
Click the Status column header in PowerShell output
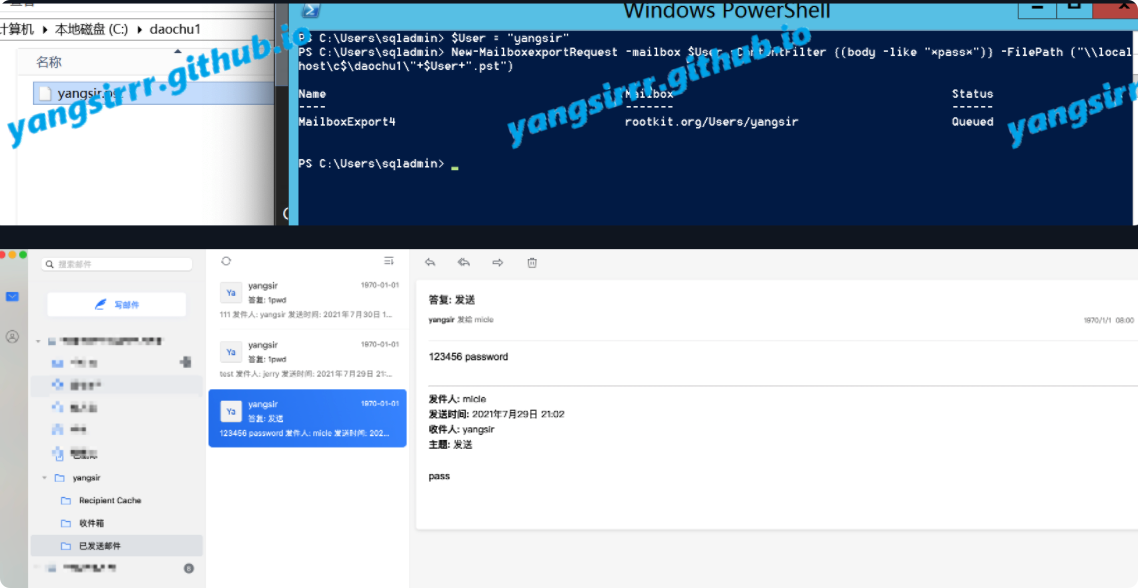(973, 94)
